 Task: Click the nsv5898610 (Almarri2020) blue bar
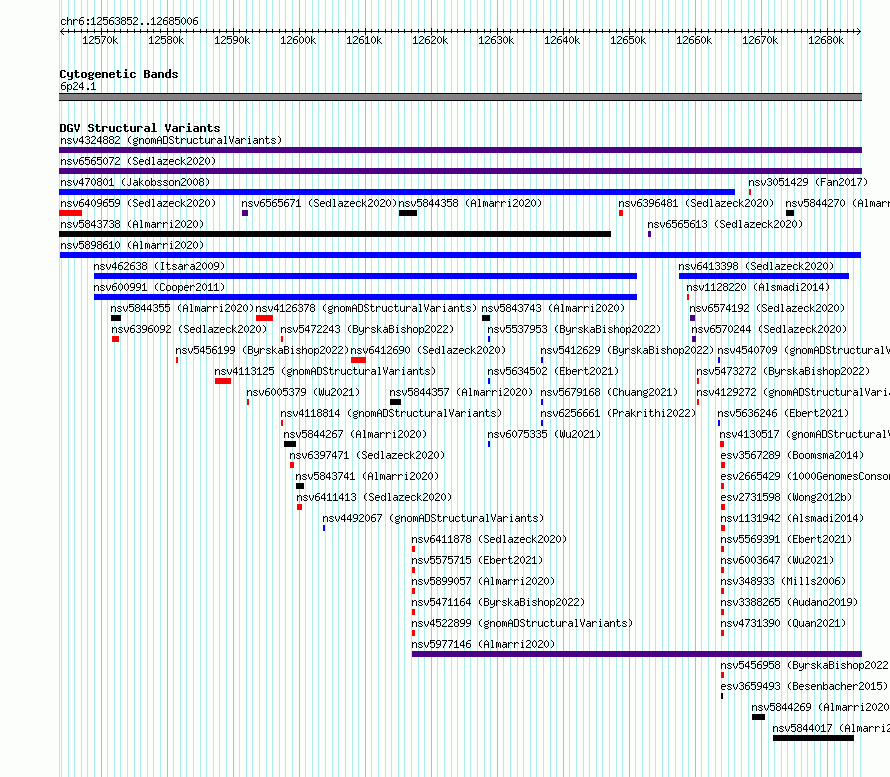click(x=460, y=255)
